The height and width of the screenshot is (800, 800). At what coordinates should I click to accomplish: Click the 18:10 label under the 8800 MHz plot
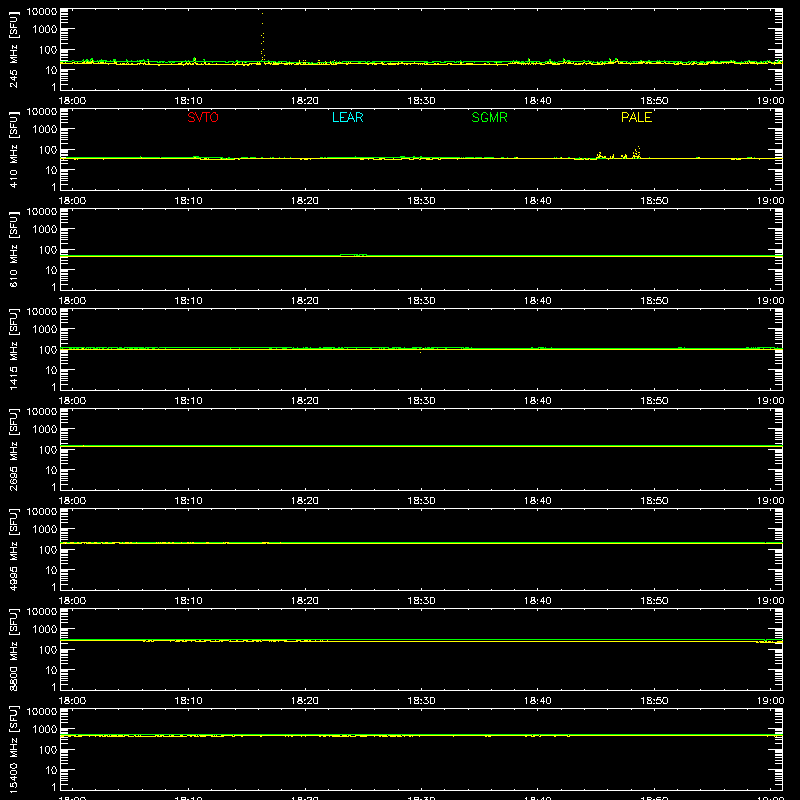(x=188, y=701)
